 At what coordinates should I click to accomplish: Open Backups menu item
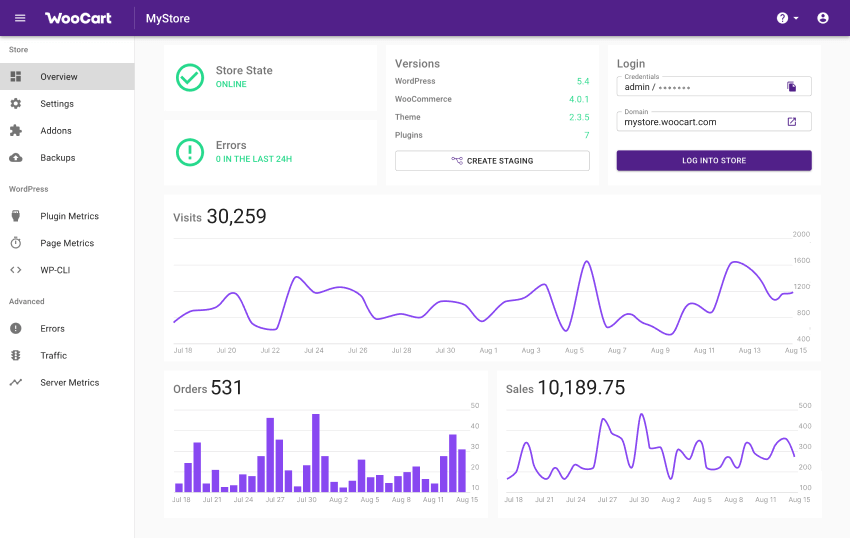[67, 158]
